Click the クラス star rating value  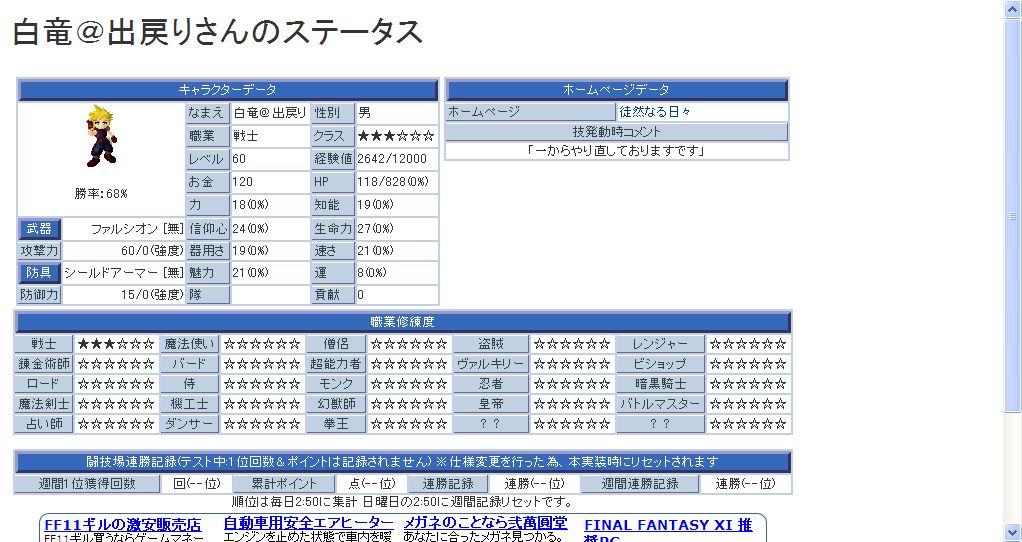(x=396, y=136)
